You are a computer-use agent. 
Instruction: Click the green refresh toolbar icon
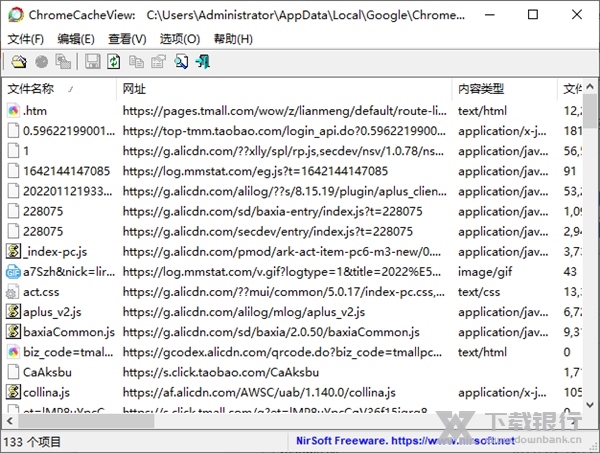(114, 62)
